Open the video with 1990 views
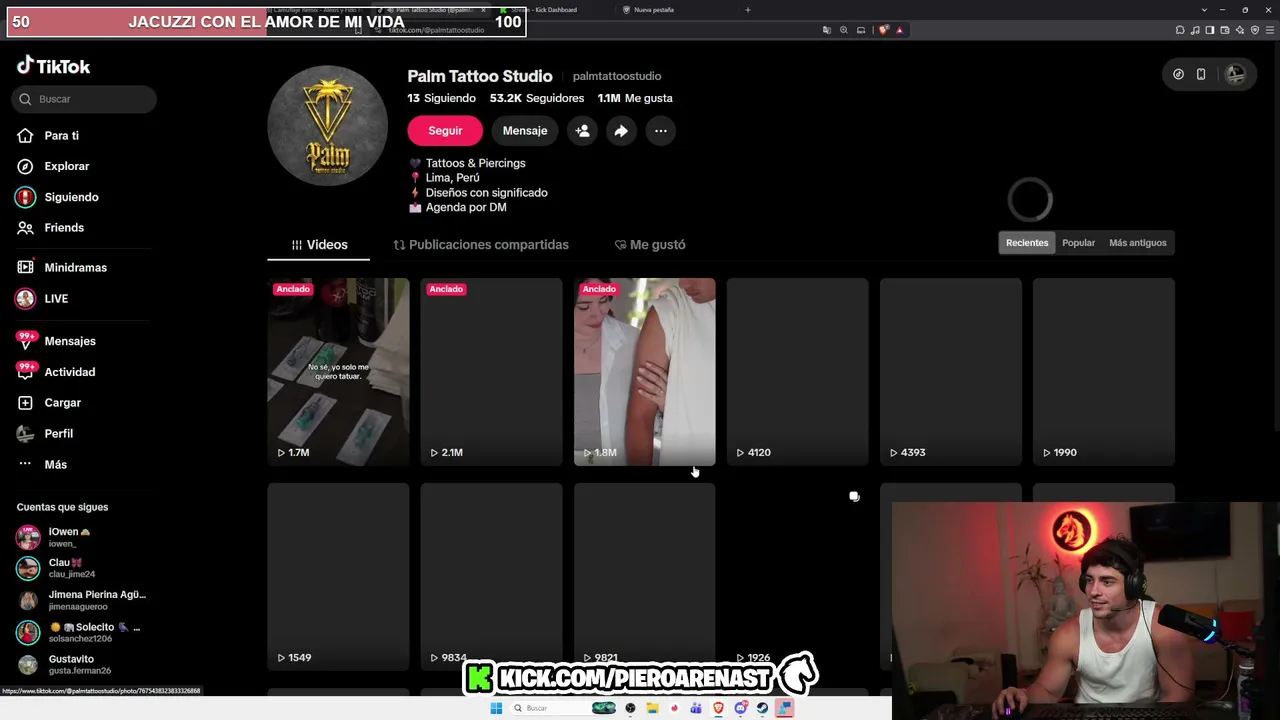This screenshot has height=720, width=1280. (x=1104, y=372)
